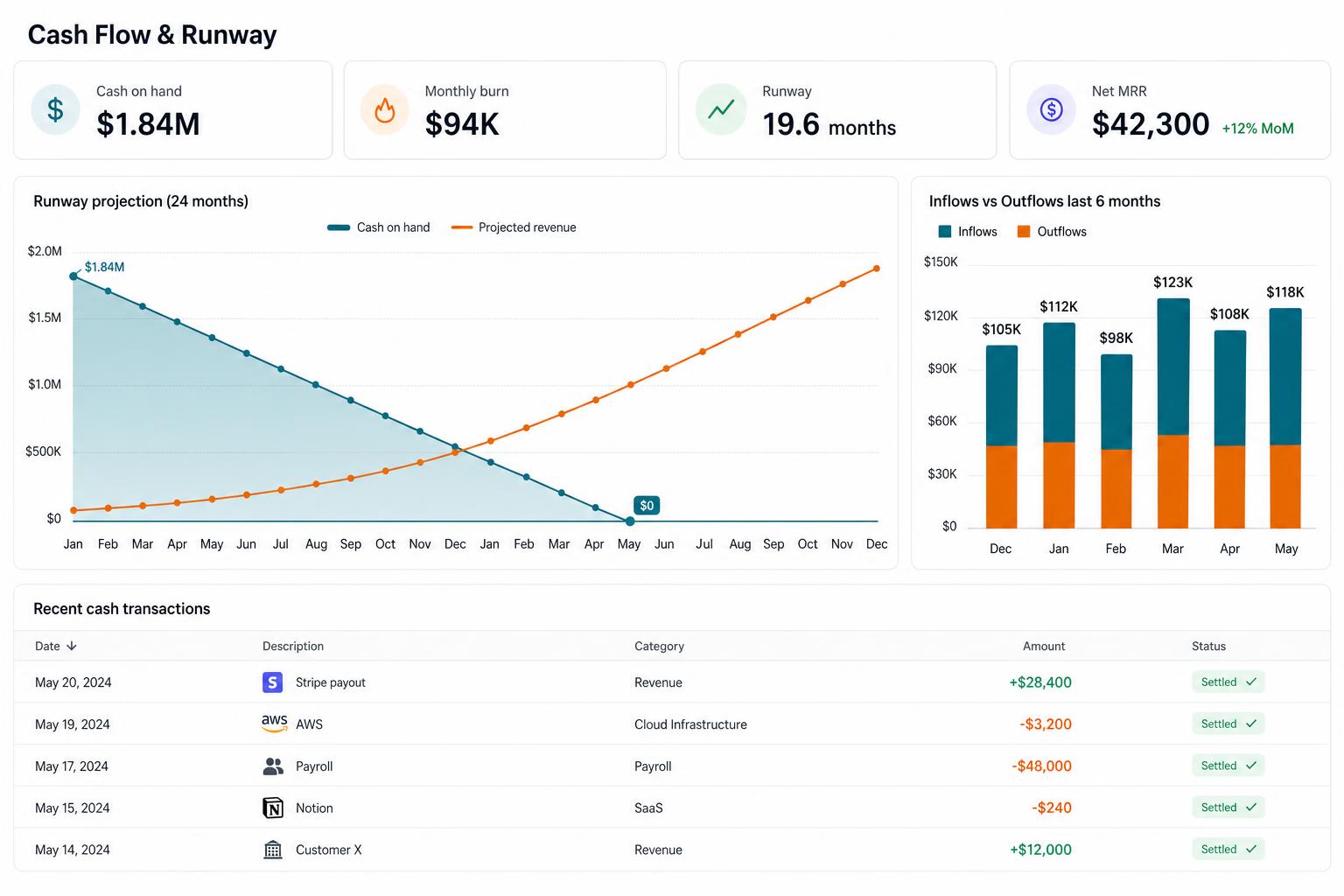Click the Settled badge for Notion row

[x=1228, y=808]
